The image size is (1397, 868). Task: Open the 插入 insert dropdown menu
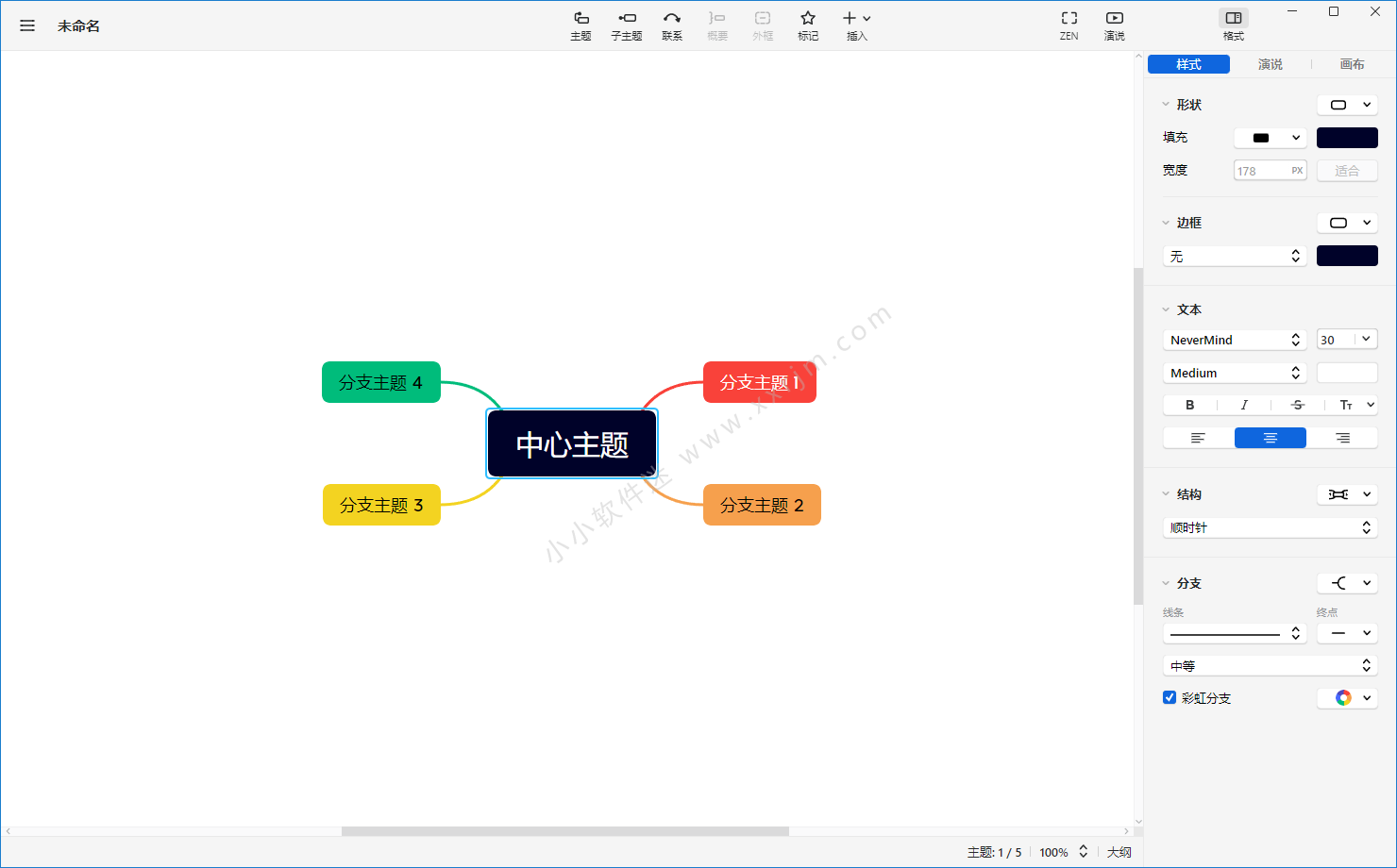(856, 25)
